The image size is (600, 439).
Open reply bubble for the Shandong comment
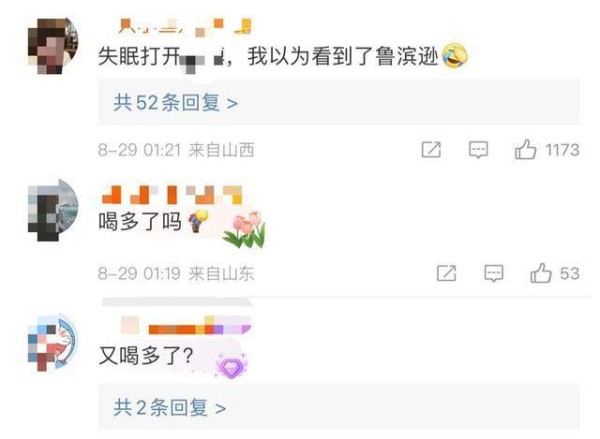494,273
